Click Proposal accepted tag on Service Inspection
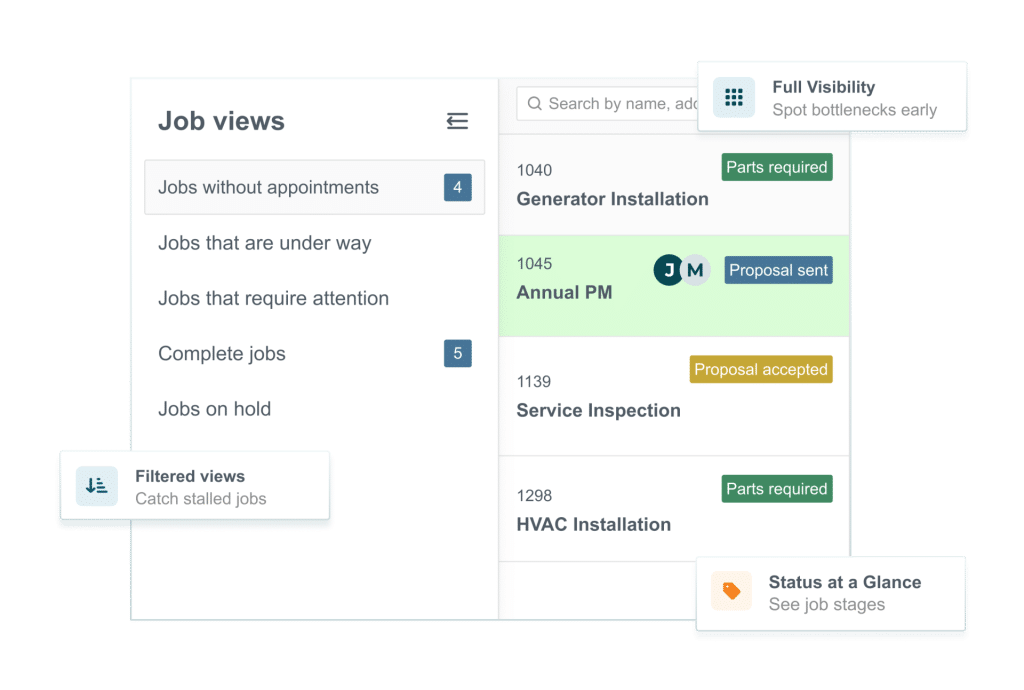The width and height of the screenshot is (1024, 690). pos(761,369)
